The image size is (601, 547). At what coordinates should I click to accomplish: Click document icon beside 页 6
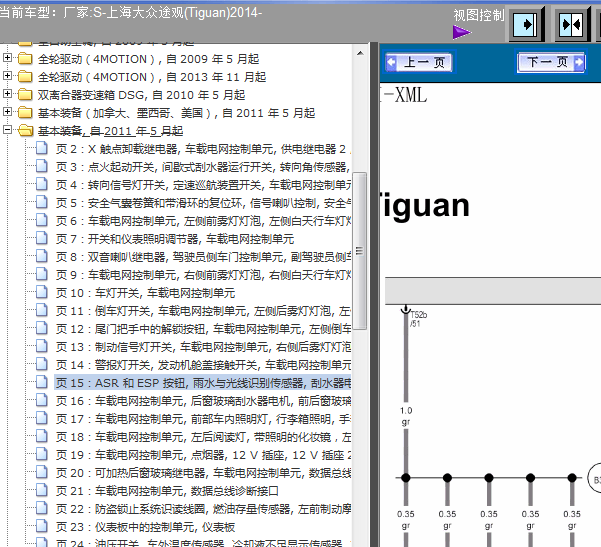pos(42,220)
